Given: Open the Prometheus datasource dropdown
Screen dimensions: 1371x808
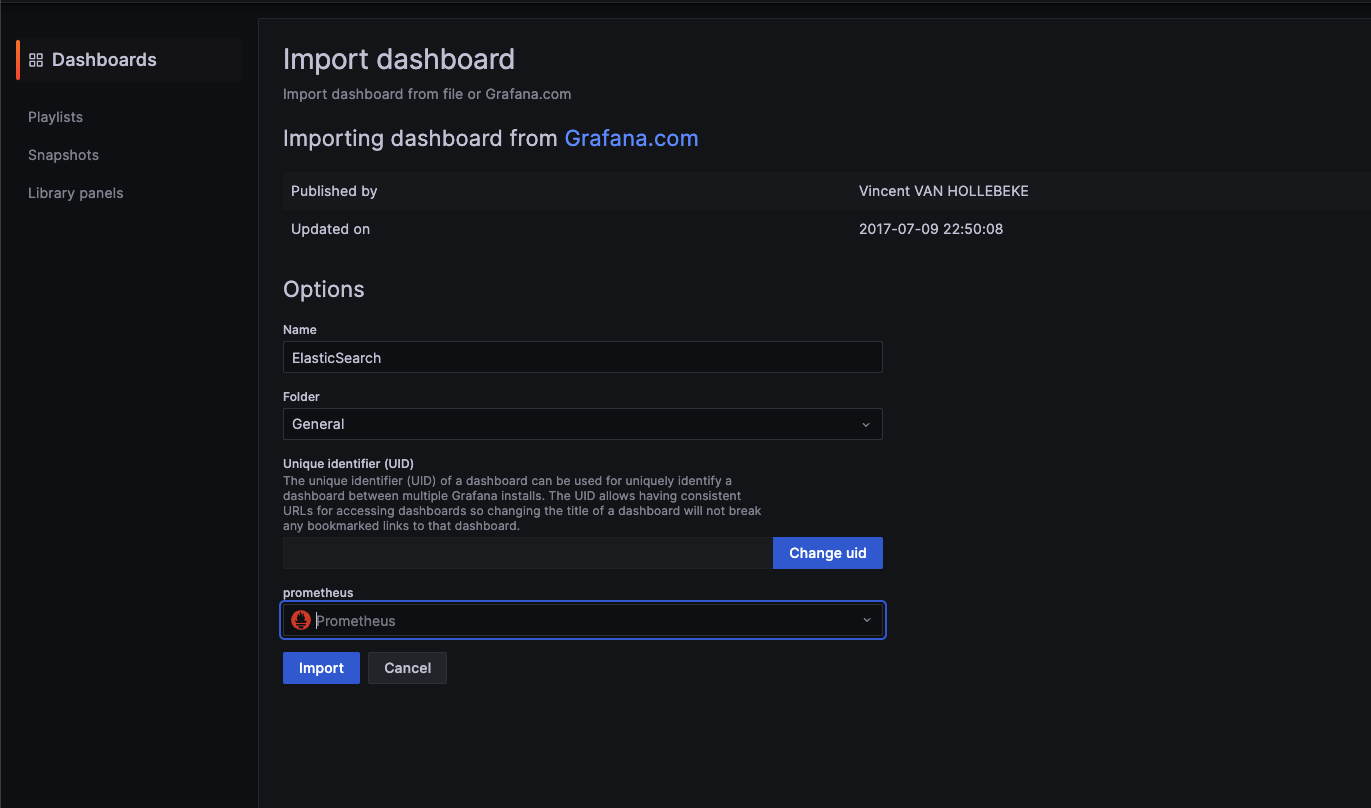Looking at the screenshot, I should [x=583, y=620].
